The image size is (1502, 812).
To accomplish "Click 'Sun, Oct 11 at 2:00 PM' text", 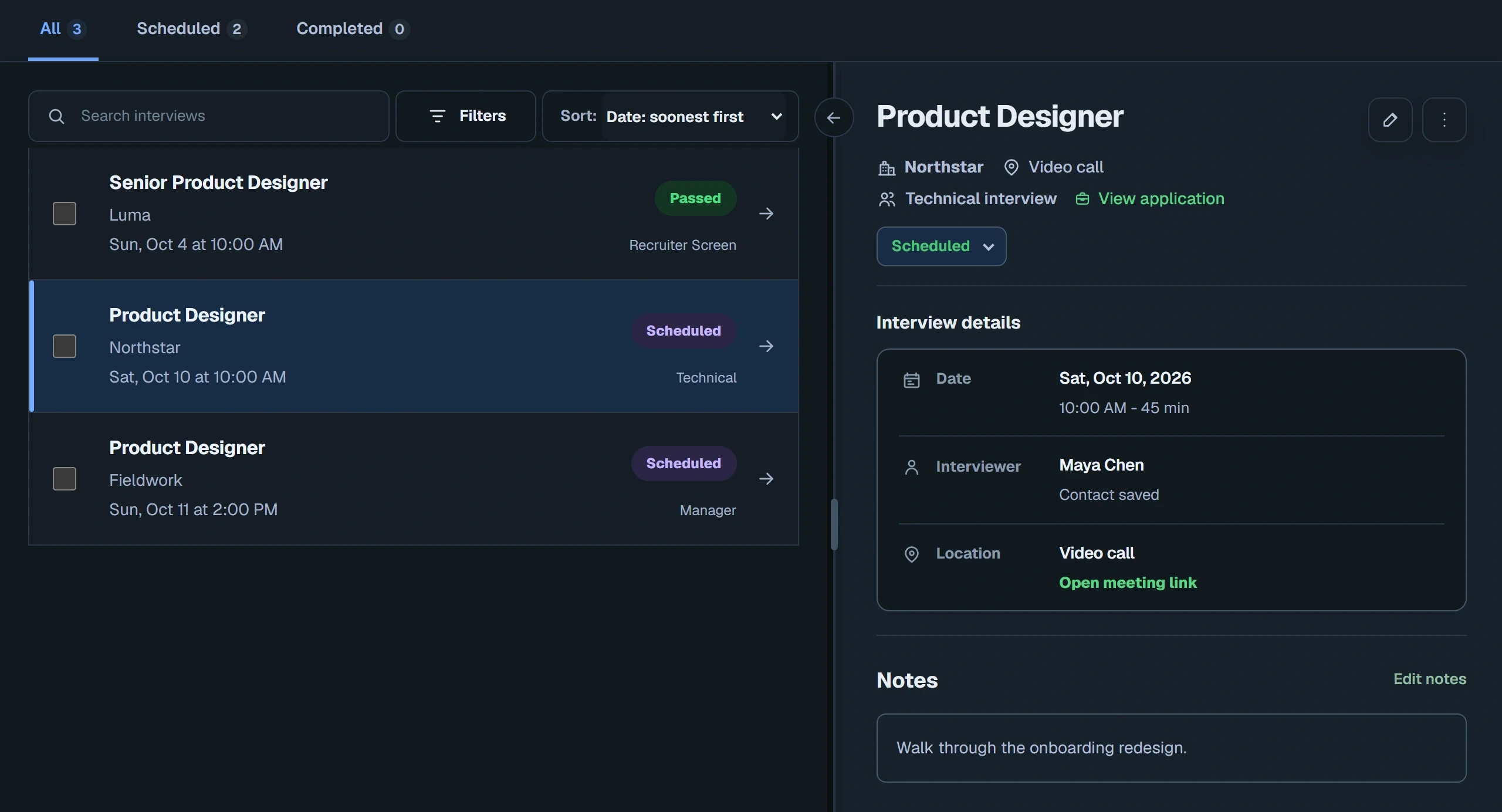I will tap(194, 509).
